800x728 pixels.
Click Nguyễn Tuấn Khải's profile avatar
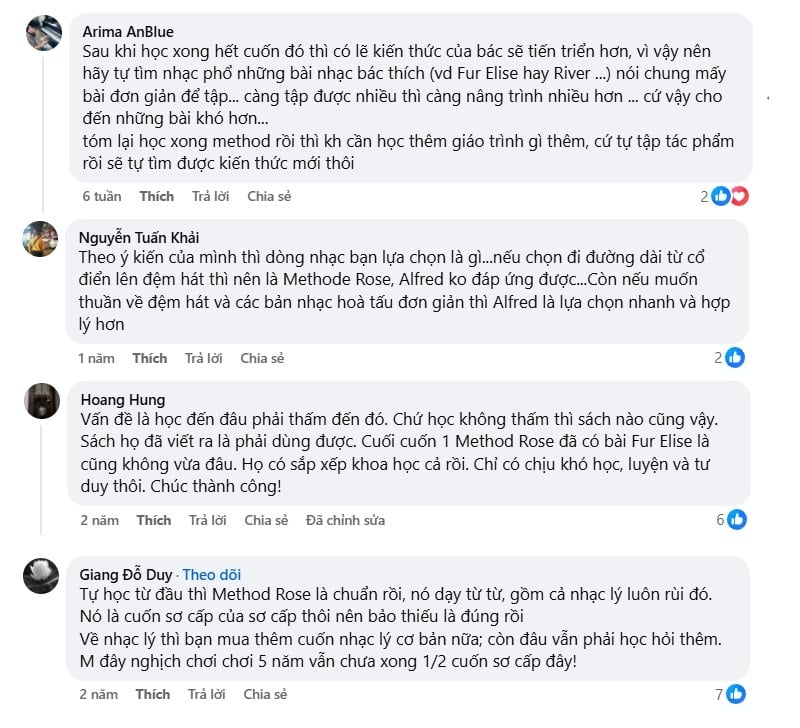pos(42,239)
